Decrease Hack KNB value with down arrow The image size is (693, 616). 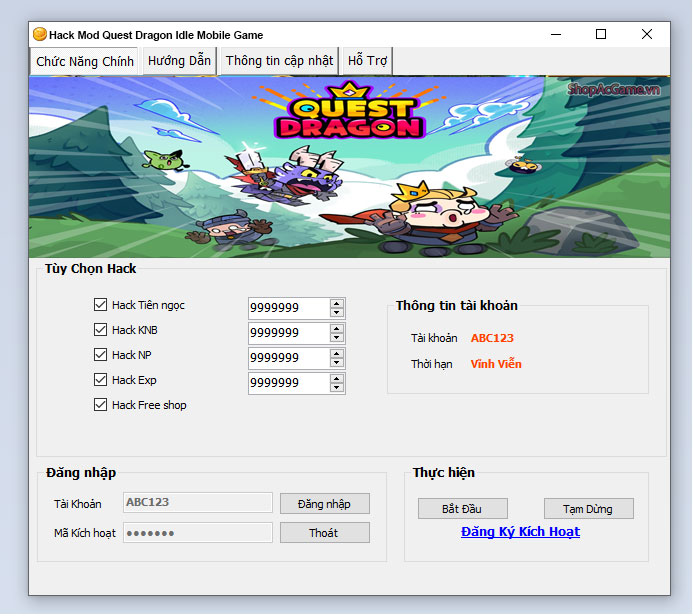click(x=337, y=338)
